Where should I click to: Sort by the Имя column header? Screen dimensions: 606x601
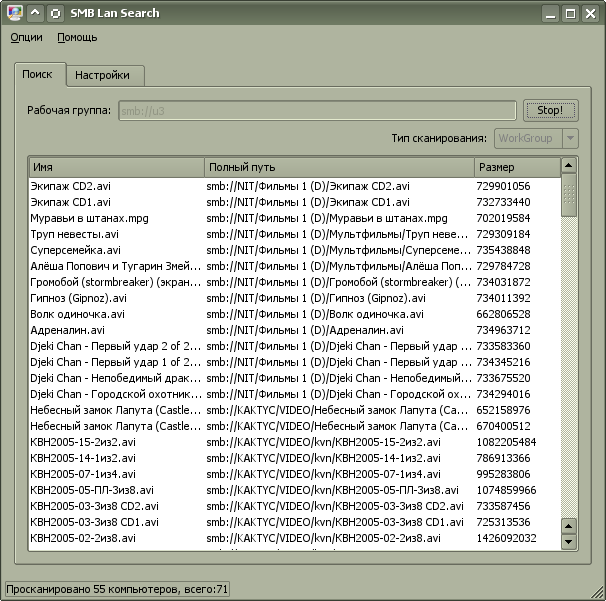point(117,167)
